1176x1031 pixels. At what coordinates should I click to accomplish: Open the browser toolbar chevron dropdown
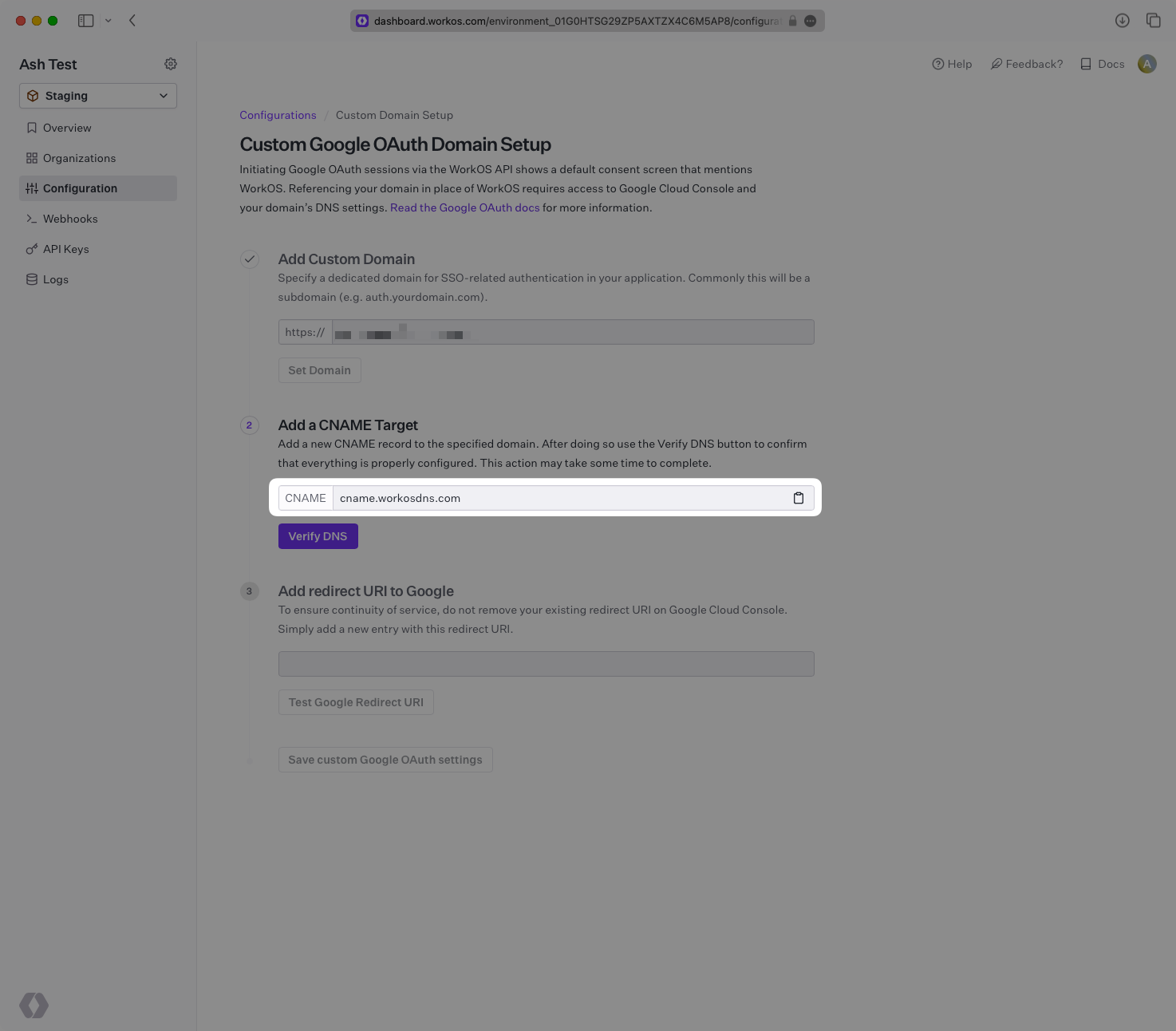click(x=109, y=20)
